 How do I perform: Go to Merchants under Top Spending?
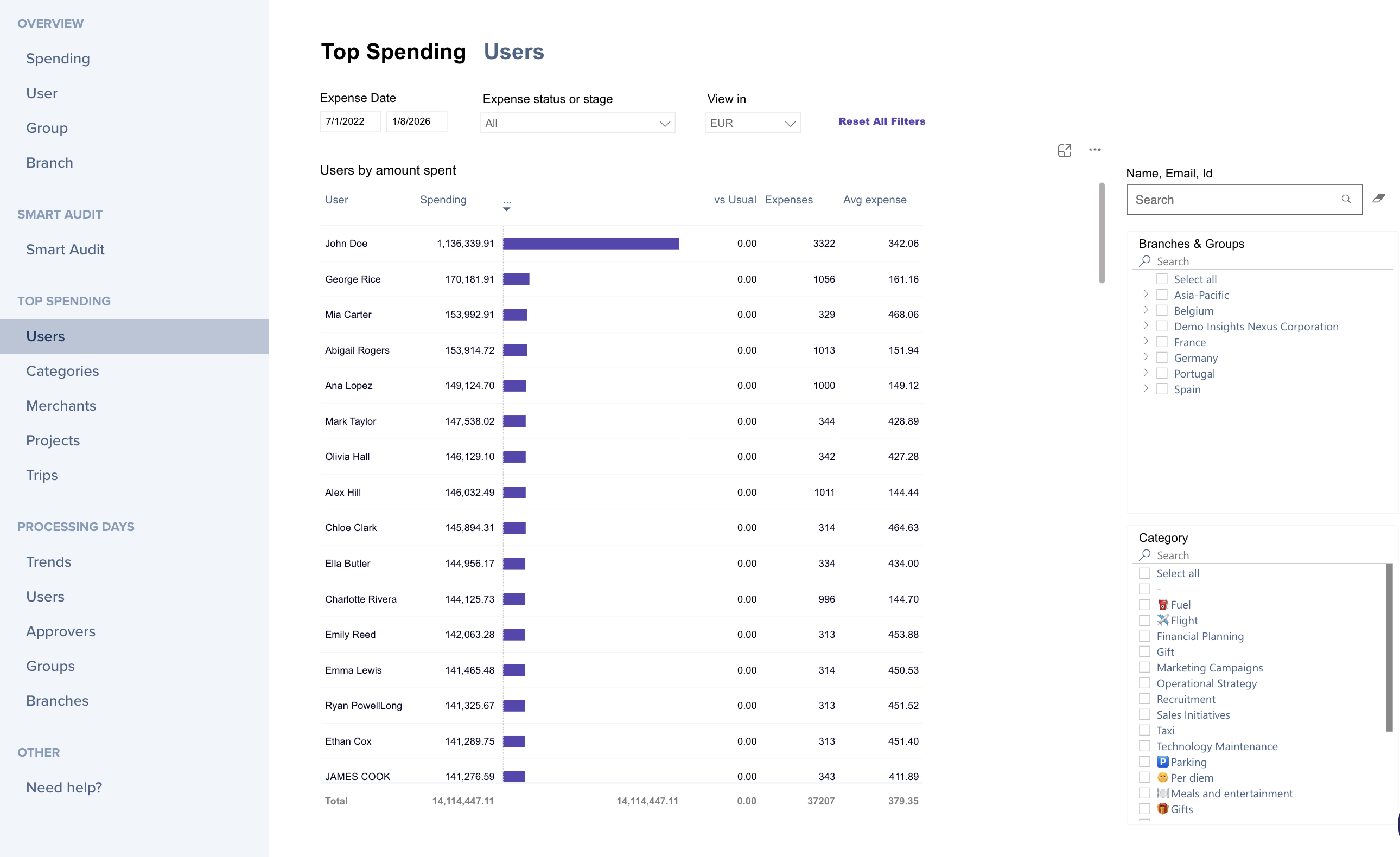pyautogui.click(x=61, y=406)
